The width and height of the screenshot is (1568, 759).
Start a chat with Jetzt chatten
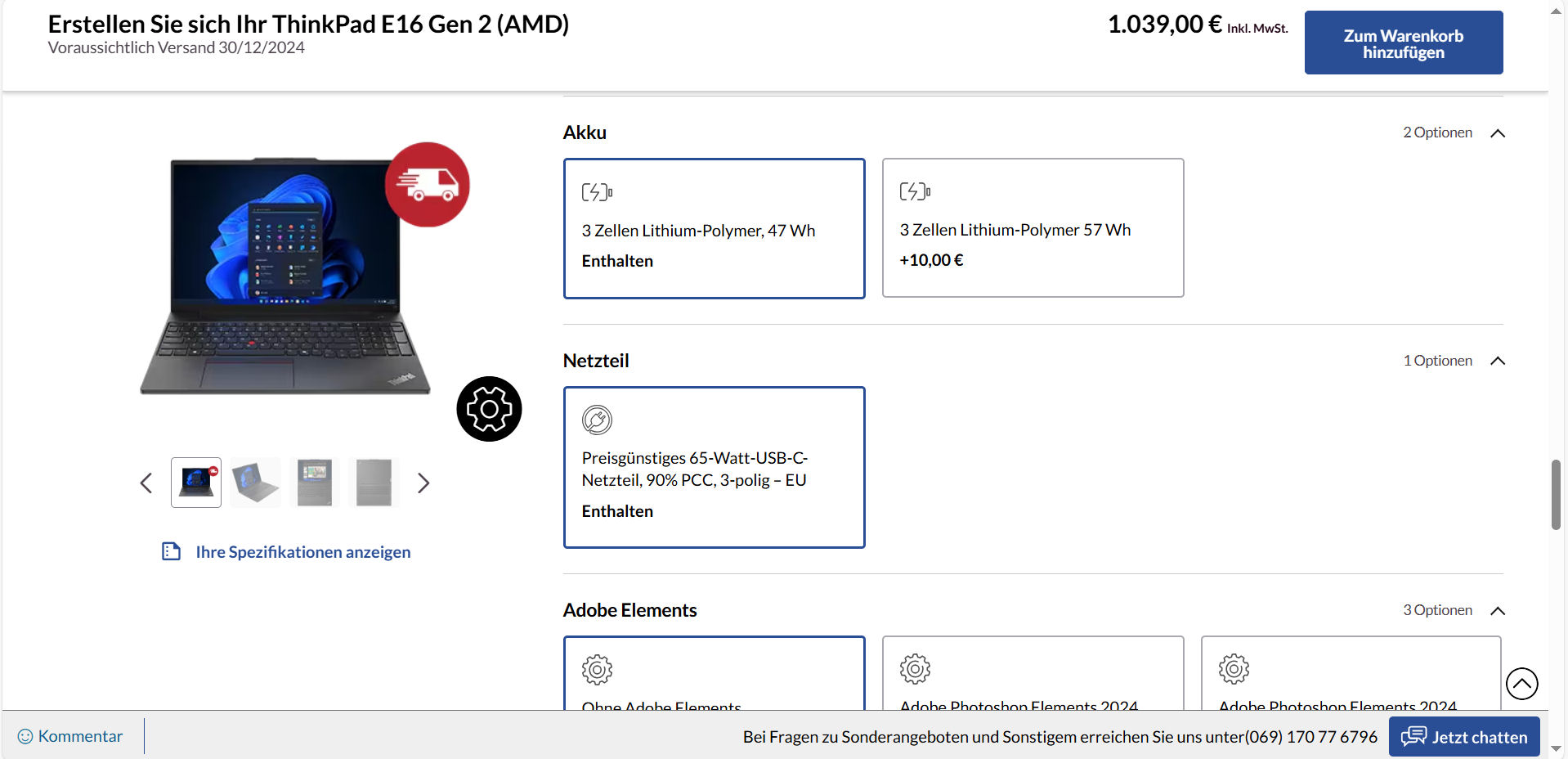tap(1463, 736)
